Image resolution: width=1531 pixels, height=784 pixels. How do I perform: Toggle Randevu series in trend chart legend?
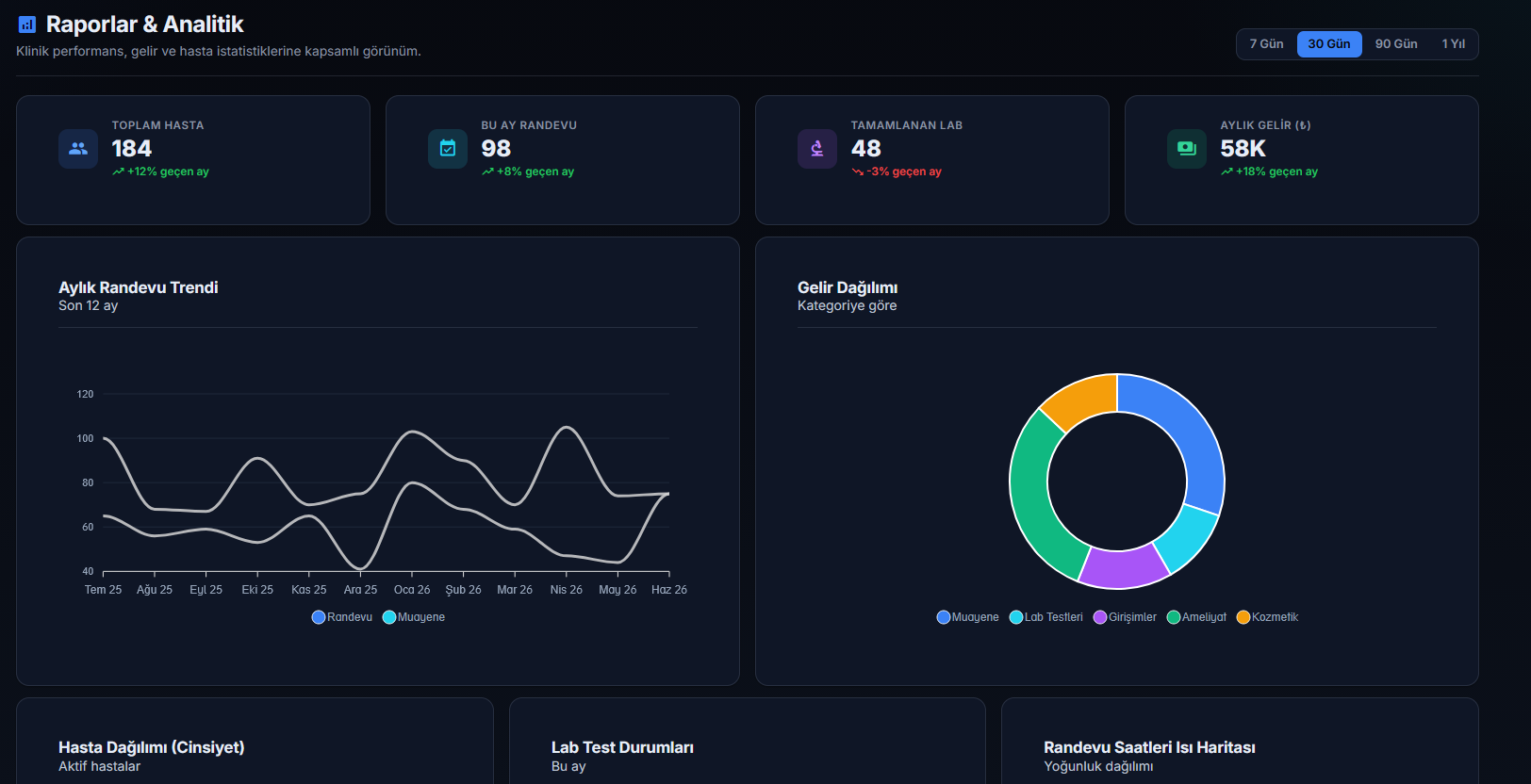point(342,617)
